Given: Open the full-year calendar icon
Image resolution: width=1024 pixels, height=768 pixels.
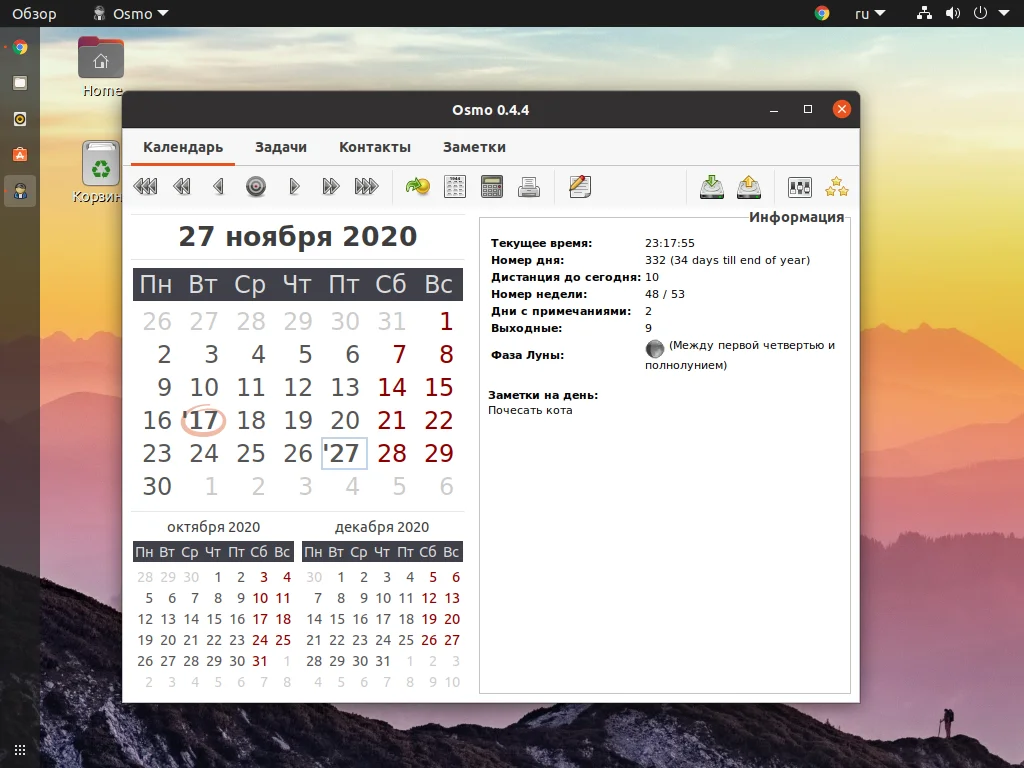Looking at the screenshot, I should coord(455,187).
